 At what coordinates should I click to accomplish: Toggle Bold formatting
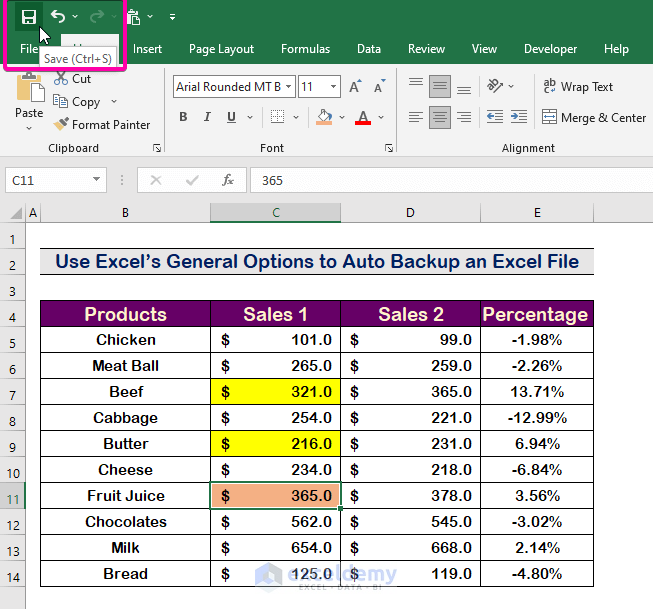183,117
